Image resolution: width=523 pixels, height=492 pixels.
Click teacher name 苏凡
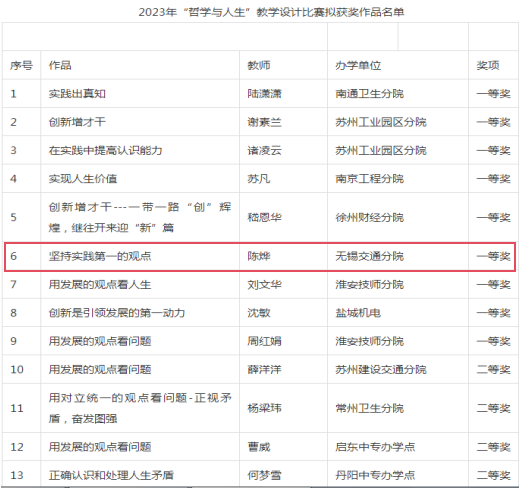259,179
